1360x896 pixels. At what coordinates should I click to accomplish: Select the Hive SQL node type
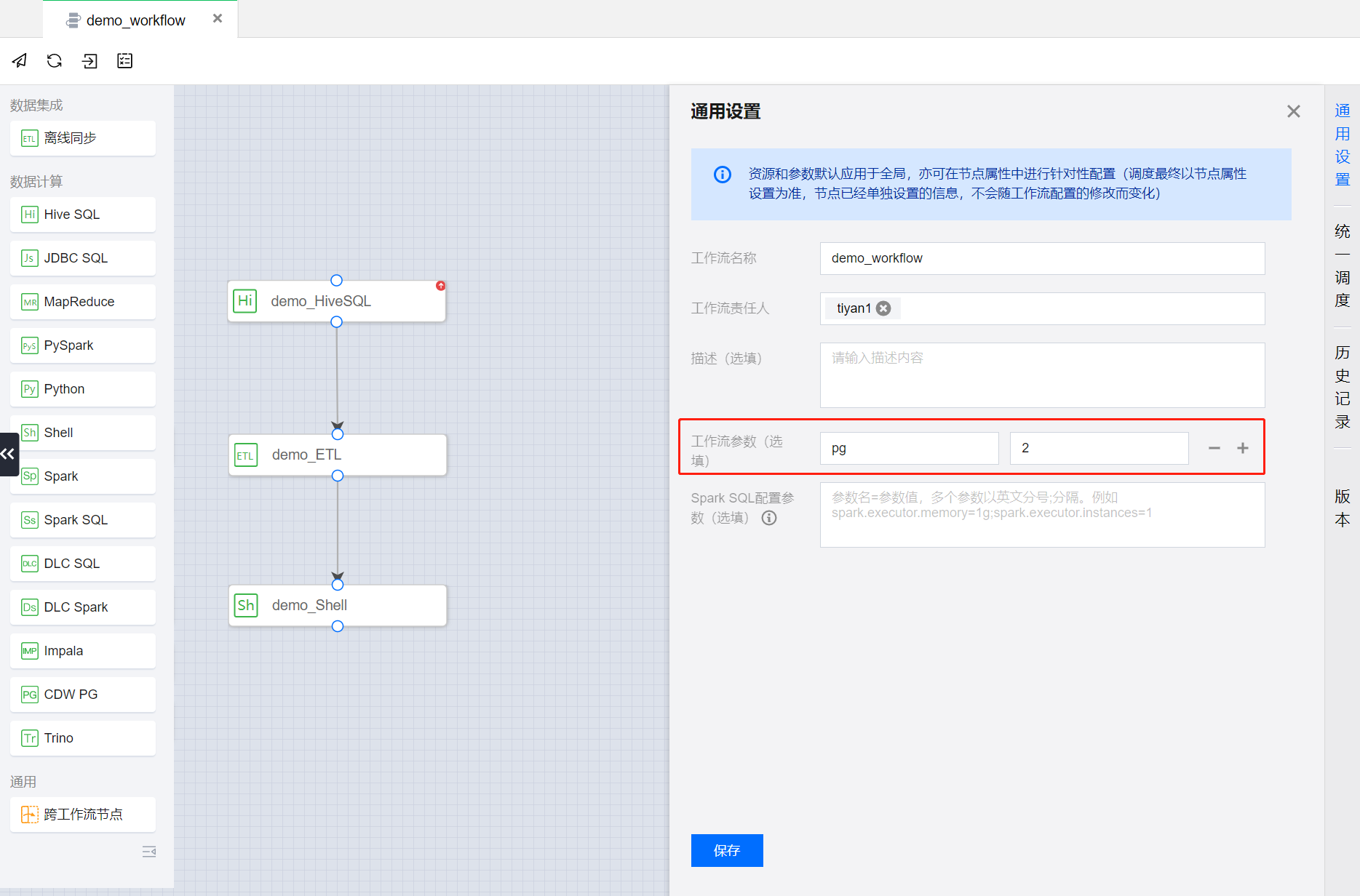(83, 215)
